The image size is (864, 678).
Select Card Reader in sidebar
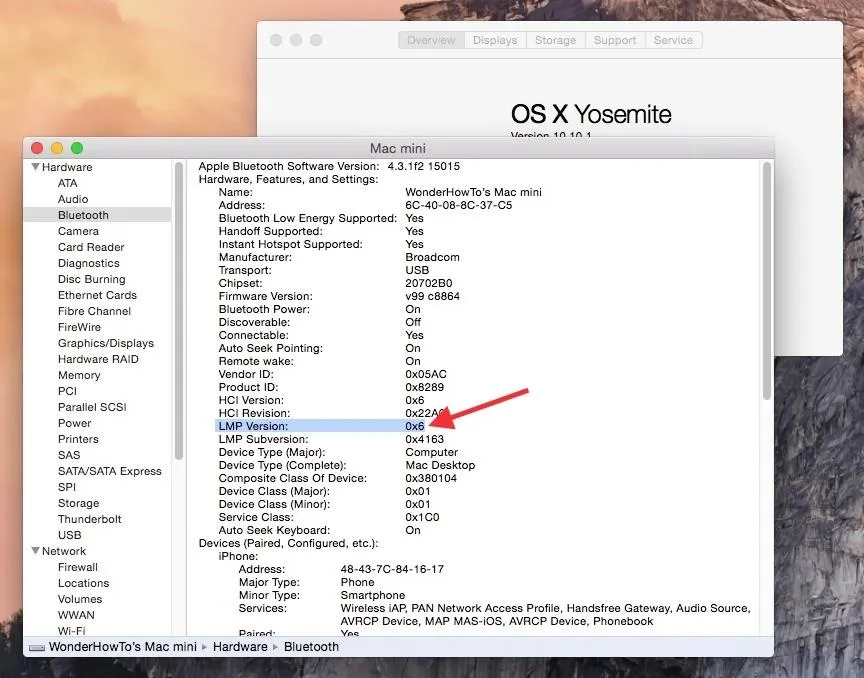pos(91,247)
